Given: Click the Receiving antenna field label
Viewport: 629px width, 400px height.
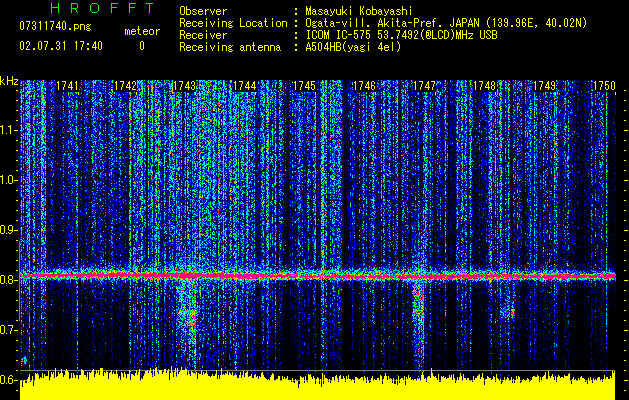Looking at the screenshot, I should pos(230,47).
